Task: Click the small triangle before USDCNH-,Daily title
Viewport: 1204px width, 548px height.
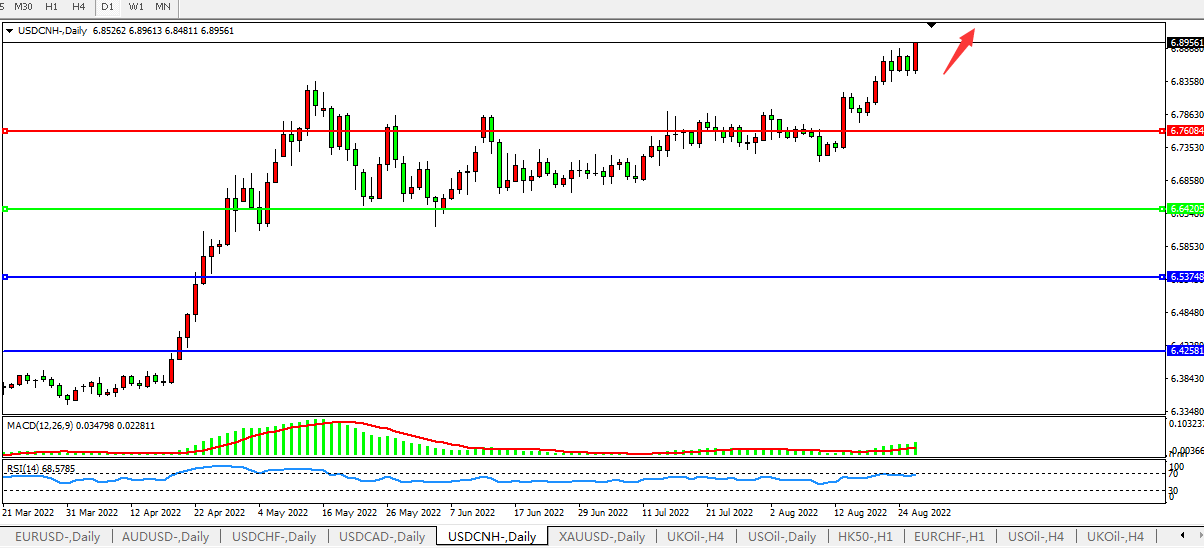Action: pos(10,31)
